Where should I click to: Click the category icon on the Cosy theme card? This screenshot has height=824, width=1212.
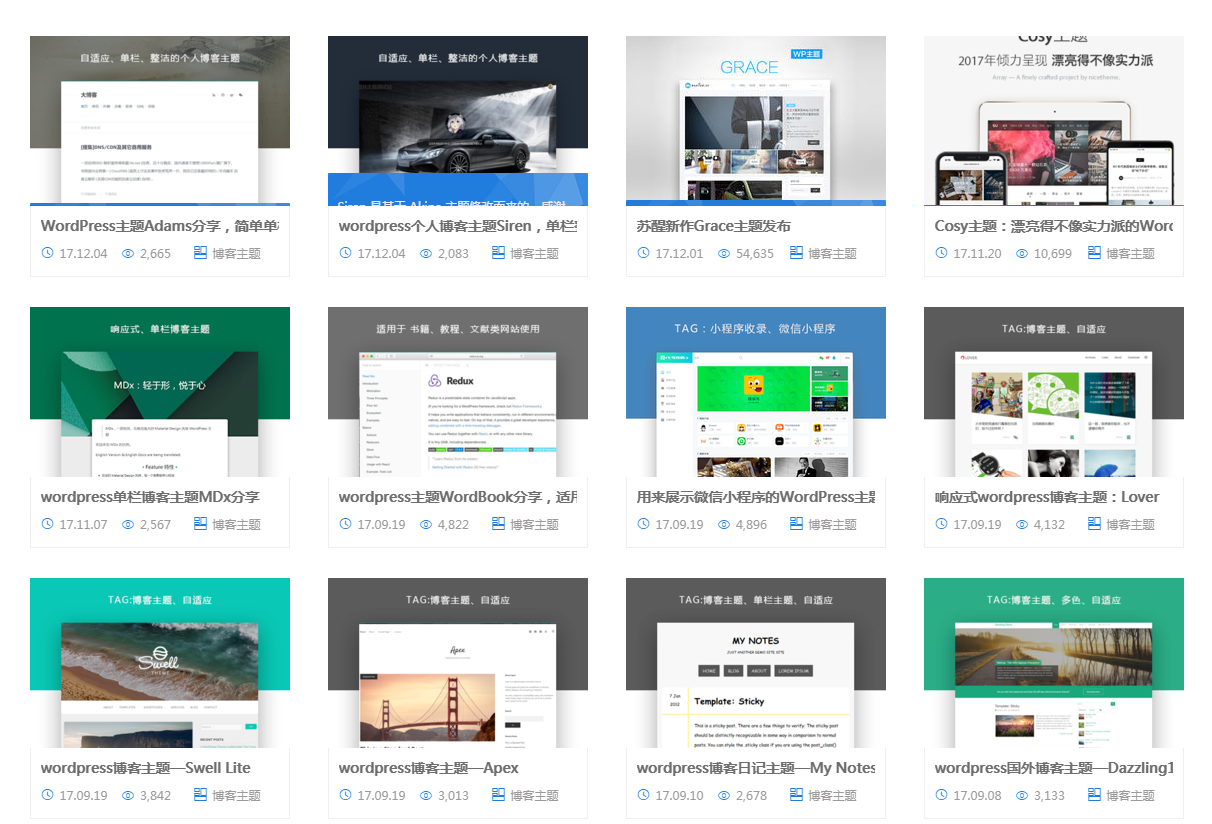click(1094, 253)
